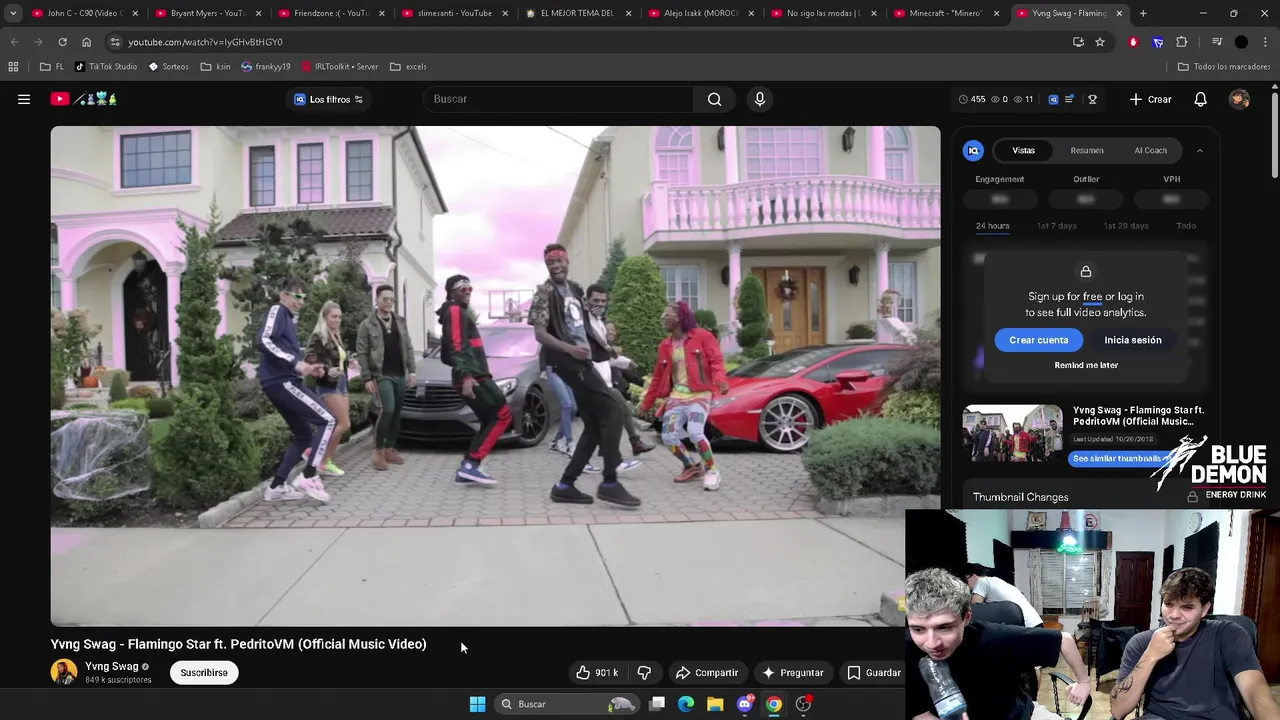Switch to the Friendzone browser tab
The image size is (1280, 720).
(332, 13)
